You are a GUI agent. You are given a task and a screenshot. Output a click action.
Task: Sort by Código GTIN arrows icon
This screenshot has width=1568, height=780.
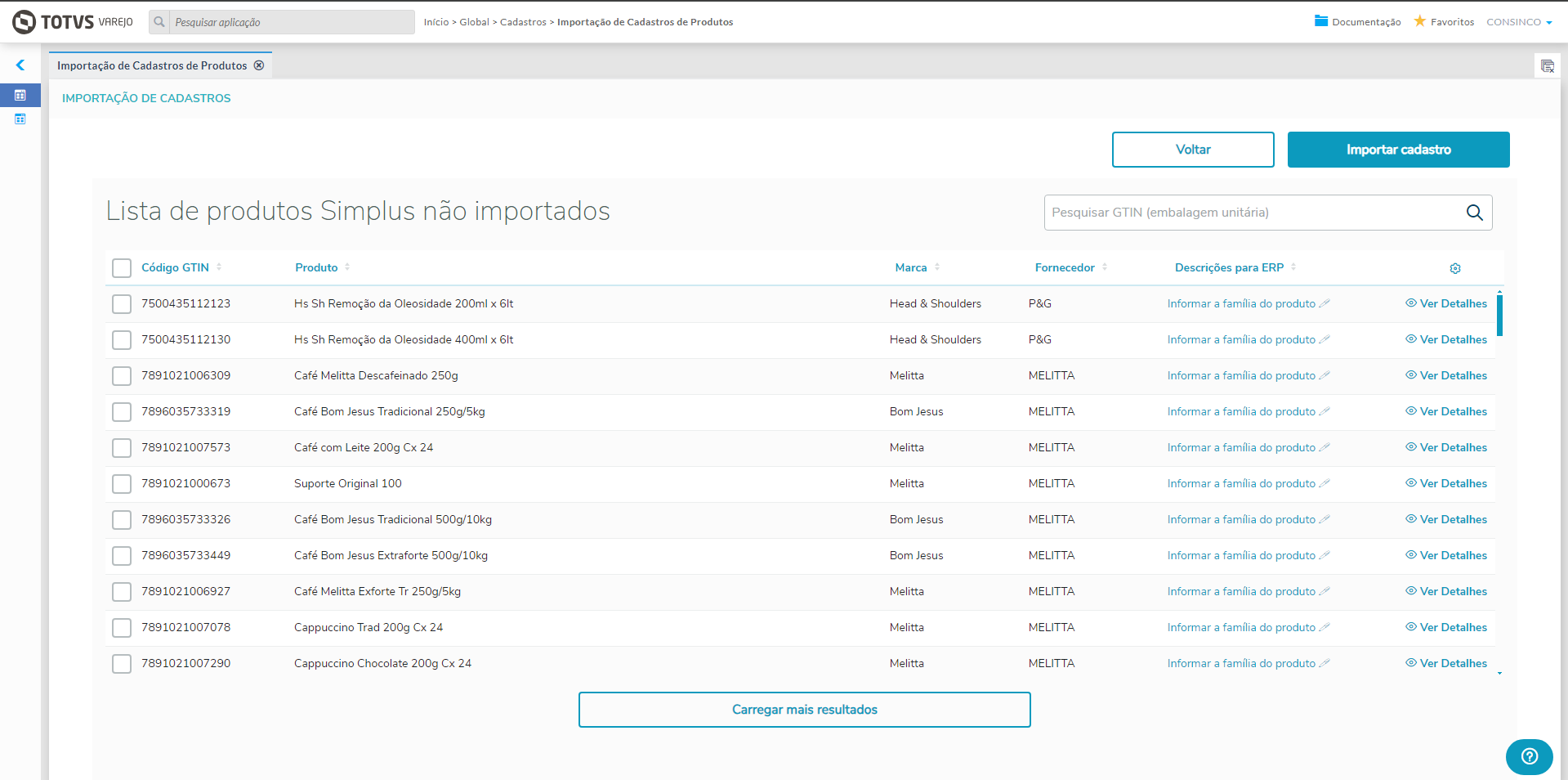(x=219, y=267)
